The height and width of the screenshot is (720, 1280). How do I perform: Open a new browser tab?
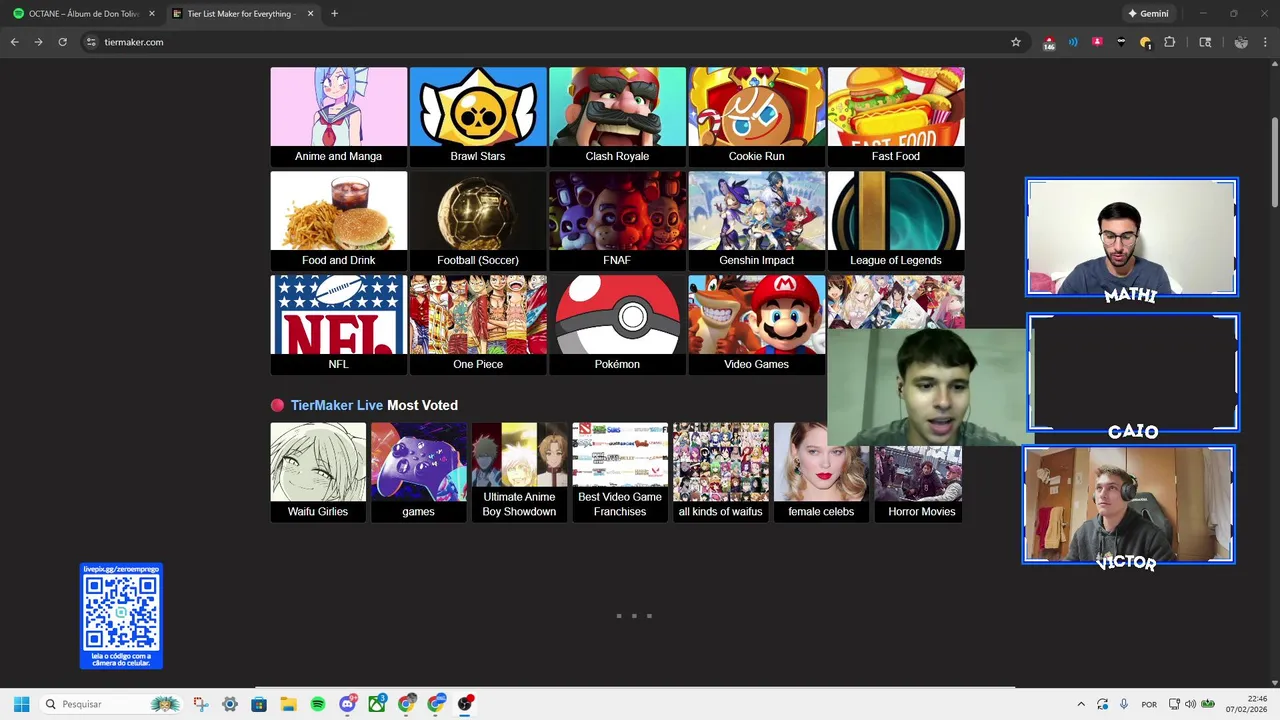(x=334, y=14)
